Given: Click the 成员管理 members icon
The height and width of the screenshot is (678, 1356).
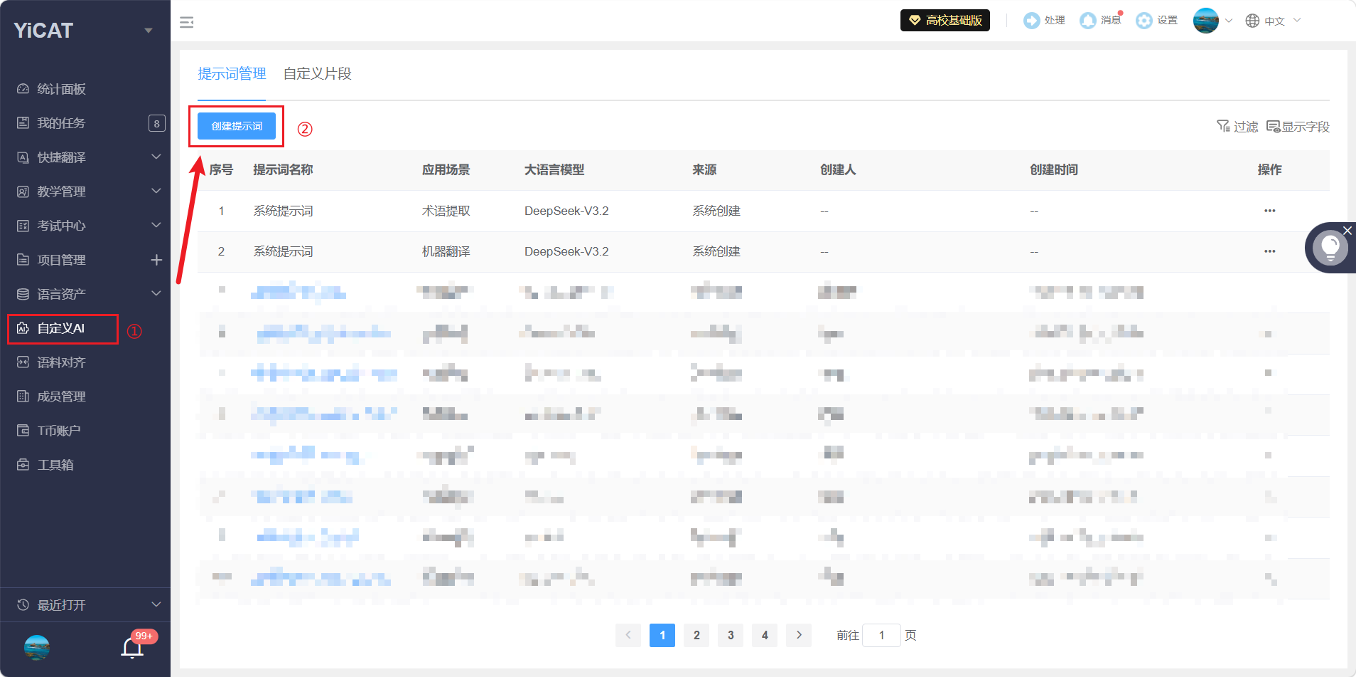Looking at the screenshot, I should pyautogui.click(x=23, y=396).
